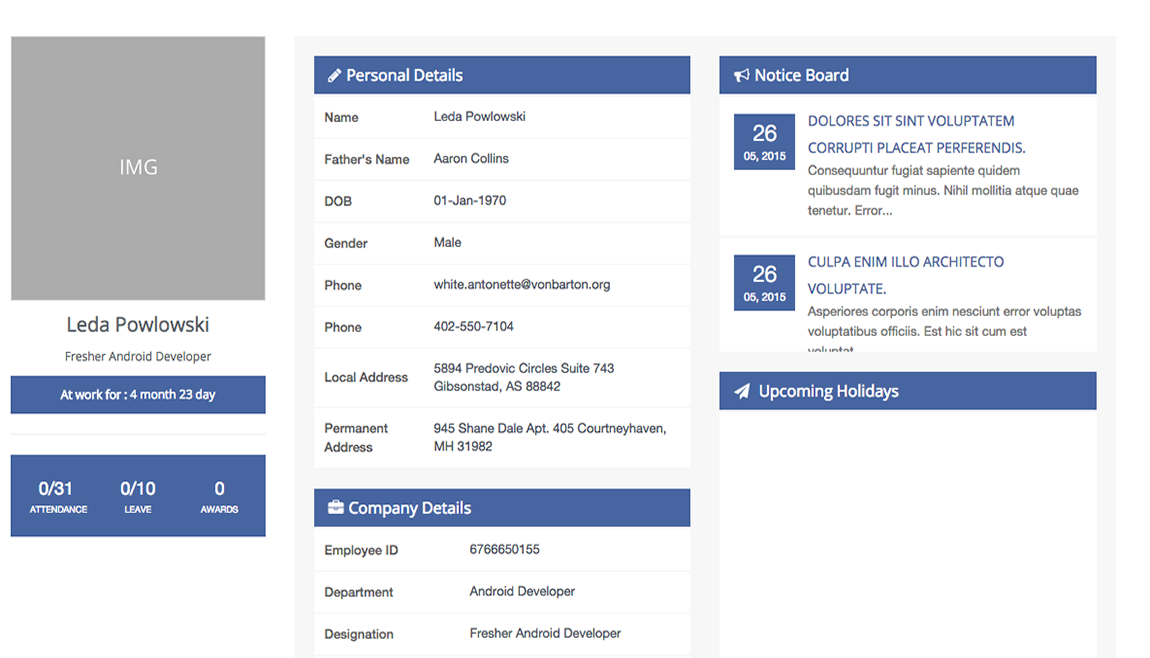Click the 0/10 Leave stat

138,496
